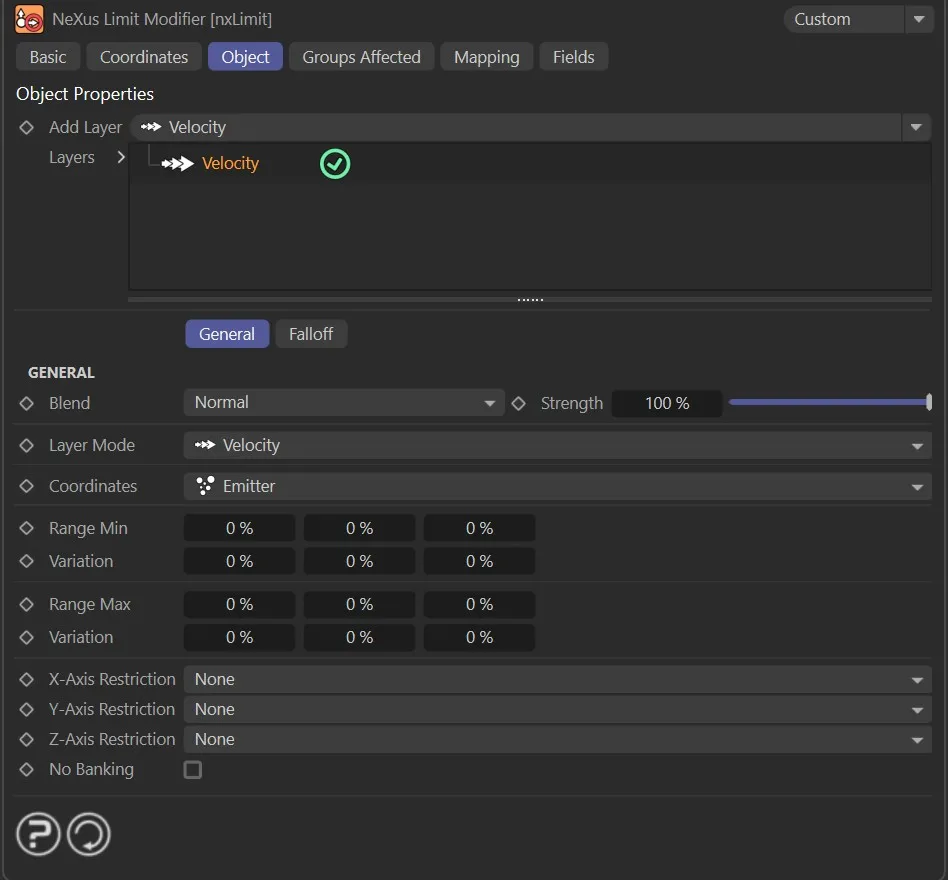Click the NeXus Limit Modifier object icon

[29, 19]
